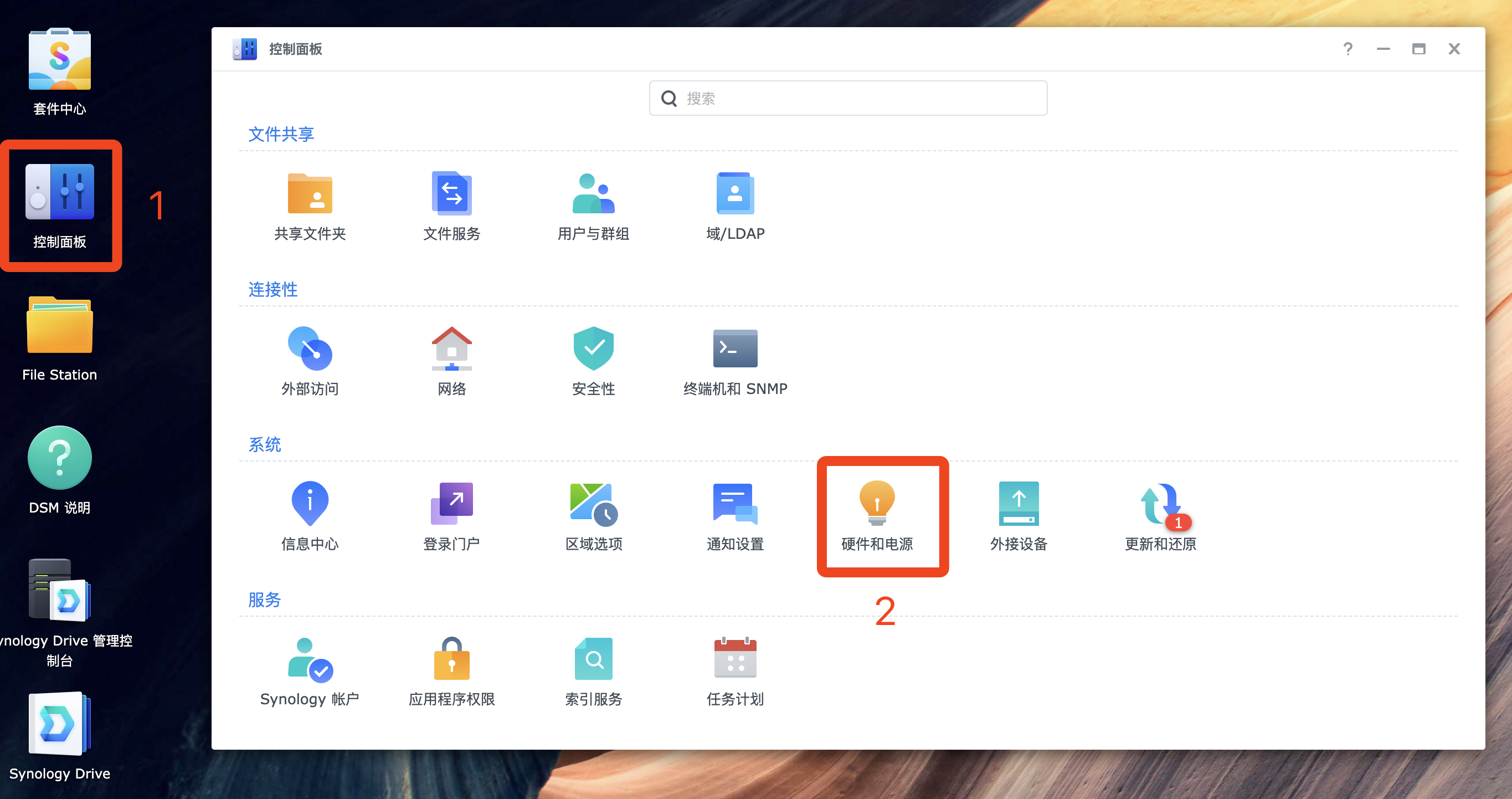This screenshot has height=799, width=1512.
Task: Open 外接设备 (External Devices)
Action: pos(1019,515)
